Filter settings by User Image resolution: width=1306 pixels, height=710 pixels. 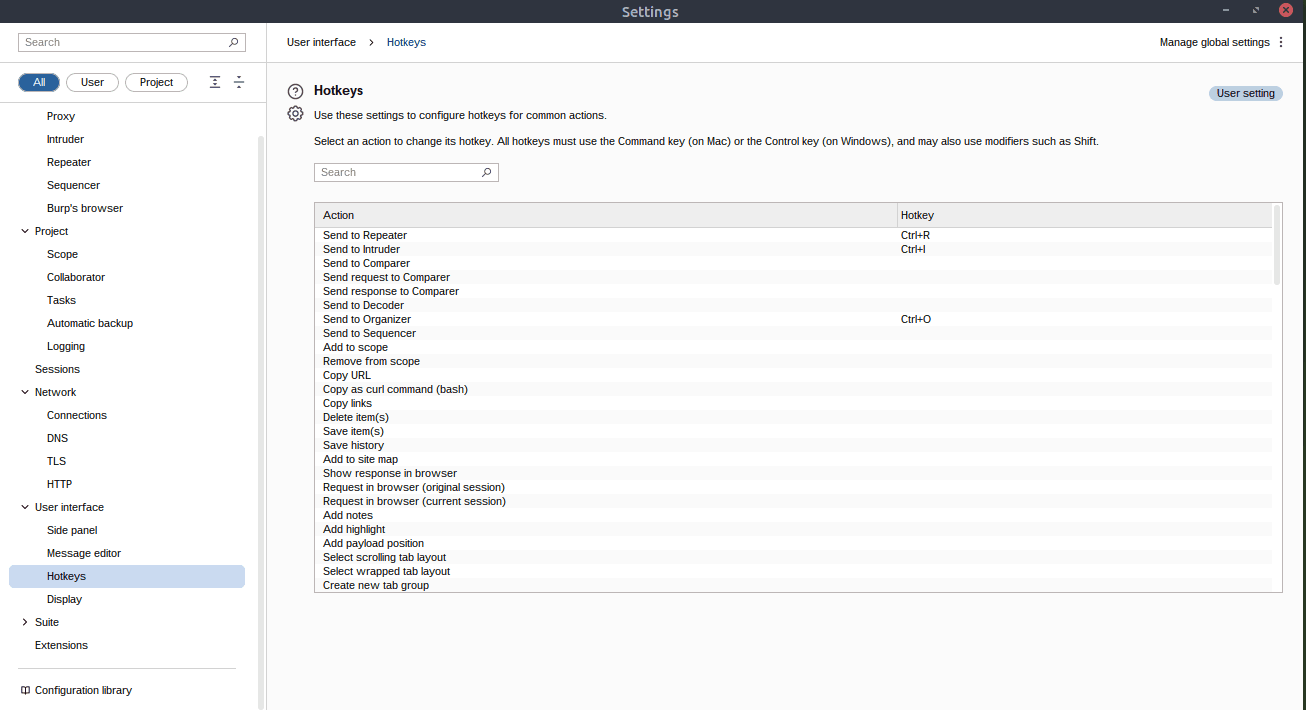click(x=92, y=82)
